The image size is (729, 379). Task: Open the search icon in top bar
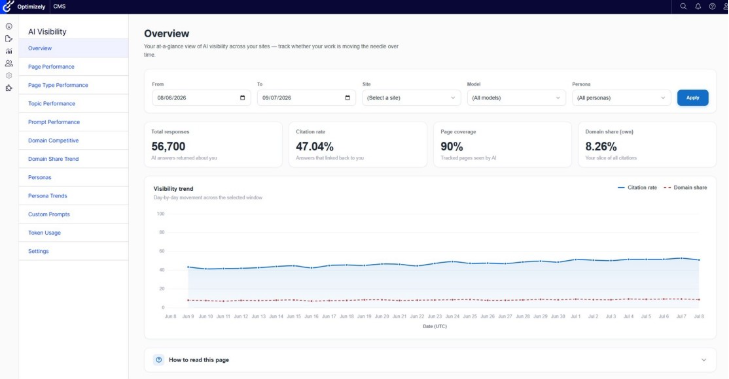[x=683, y=7]
